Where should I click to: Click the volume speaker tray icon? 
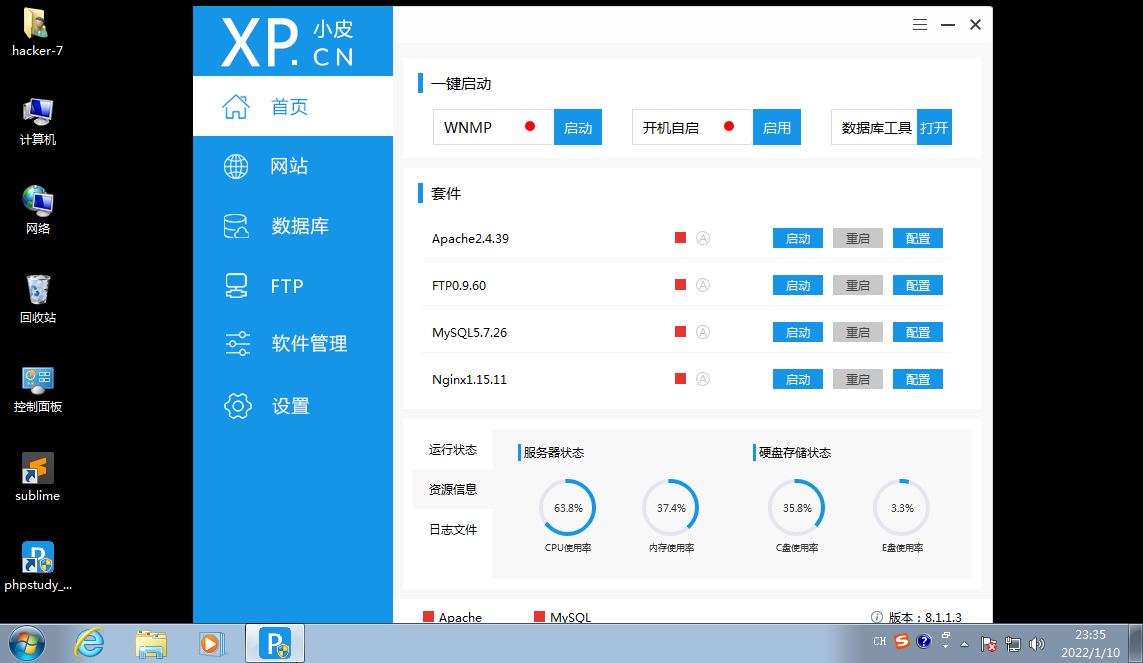point(1036,643)
